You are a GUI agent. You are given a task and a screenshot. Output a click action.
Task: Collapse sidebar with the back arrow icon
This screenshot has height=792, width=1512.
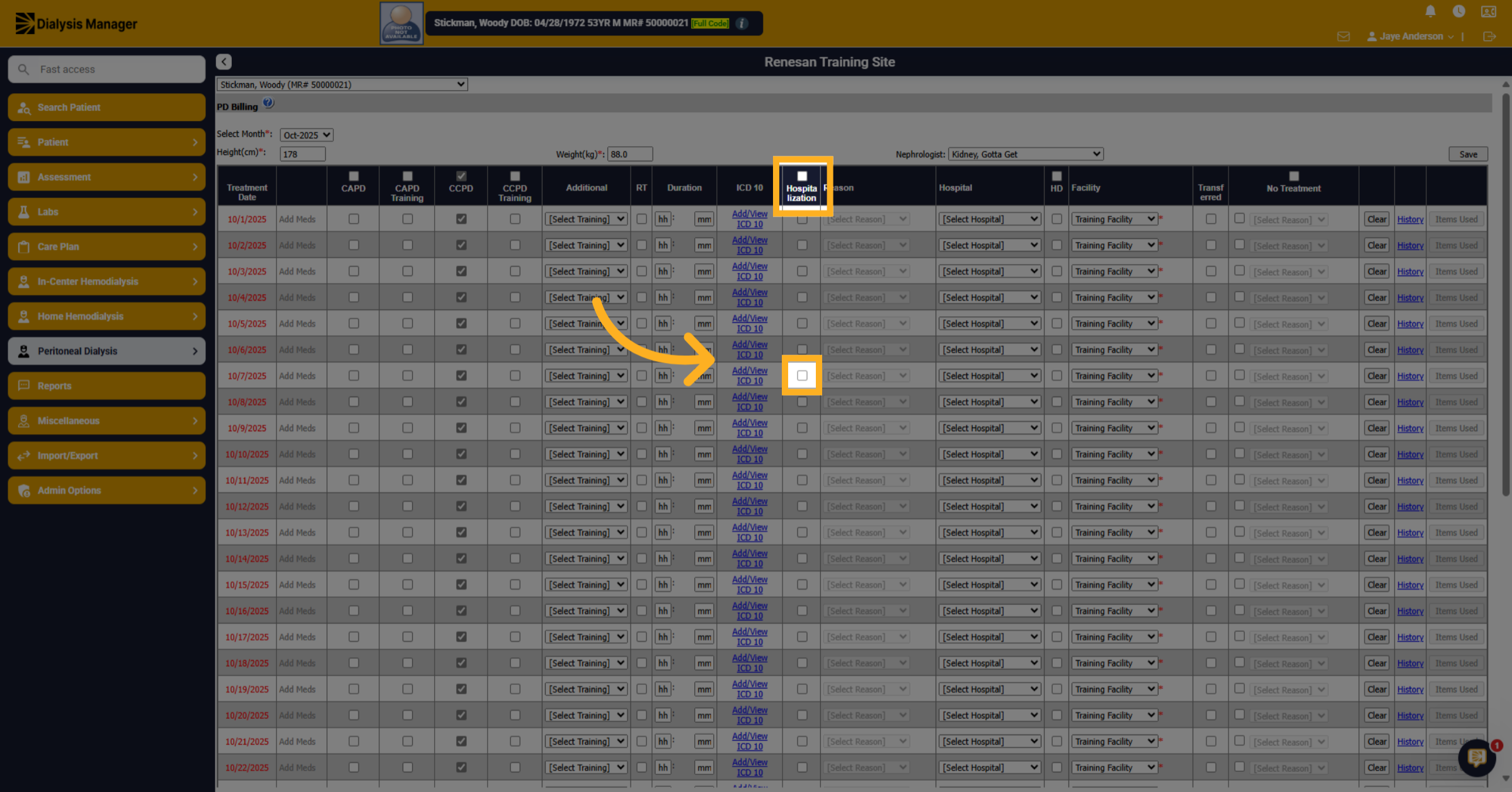point(224,62)
